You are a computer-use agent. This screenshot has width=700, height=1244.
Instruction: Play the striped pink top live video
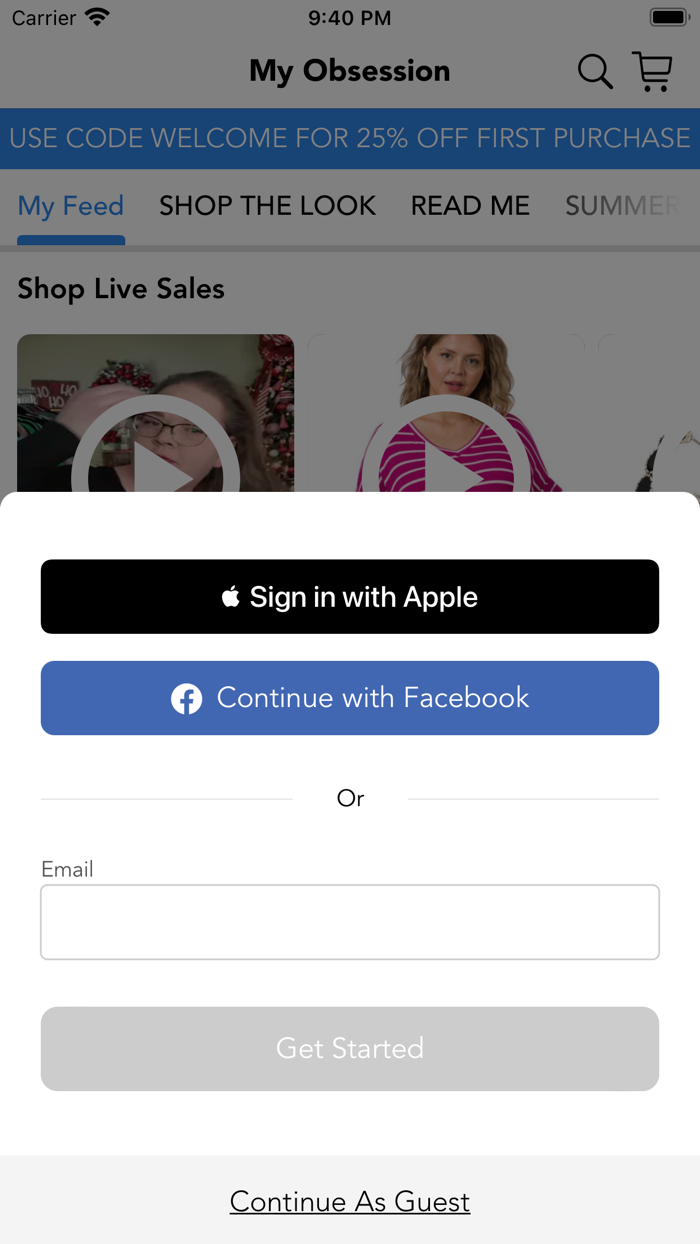446,413
